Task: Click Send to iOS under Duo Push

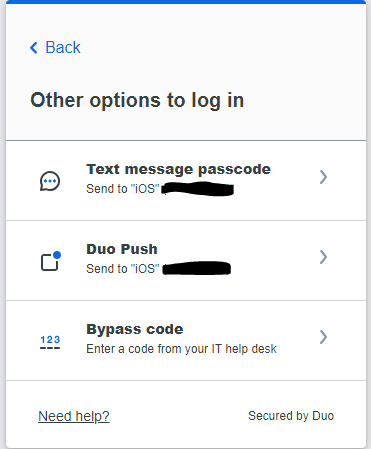Action: (x=123, y=269)
